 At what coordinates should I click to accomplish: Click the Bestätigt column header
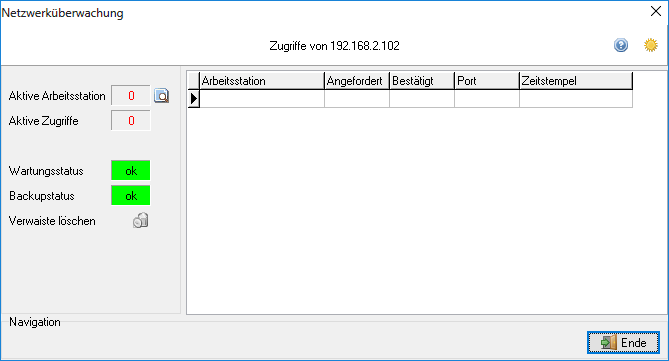pyautogui.click(x=422, y=81)
